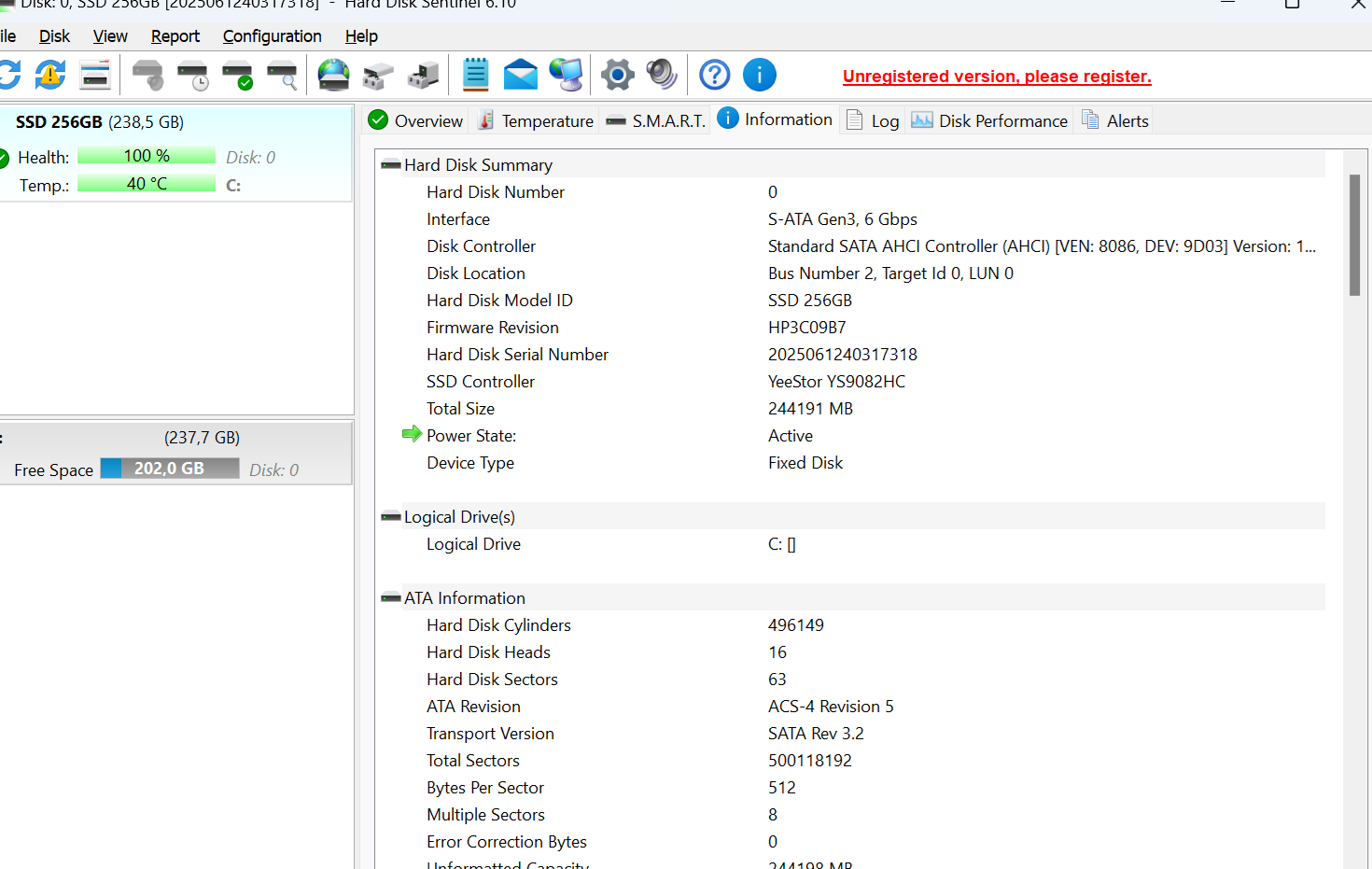The height and width of the screenshot is (869, 1372).
Task: Click the disk with magnifying glass icon
Action: pyautogui.click(x=282, y=76)
